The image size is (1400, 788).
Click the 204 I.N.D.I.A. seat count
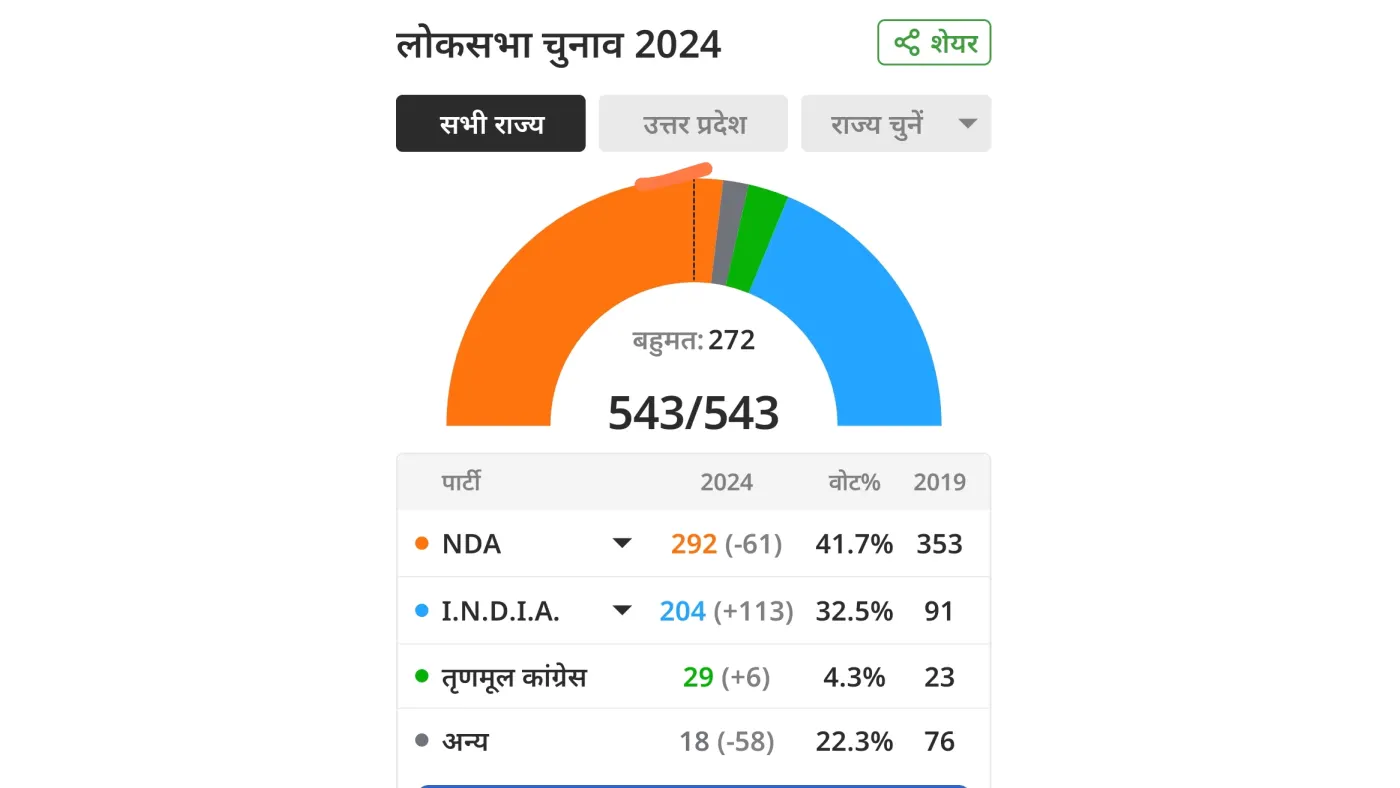[x=683, y=611]
